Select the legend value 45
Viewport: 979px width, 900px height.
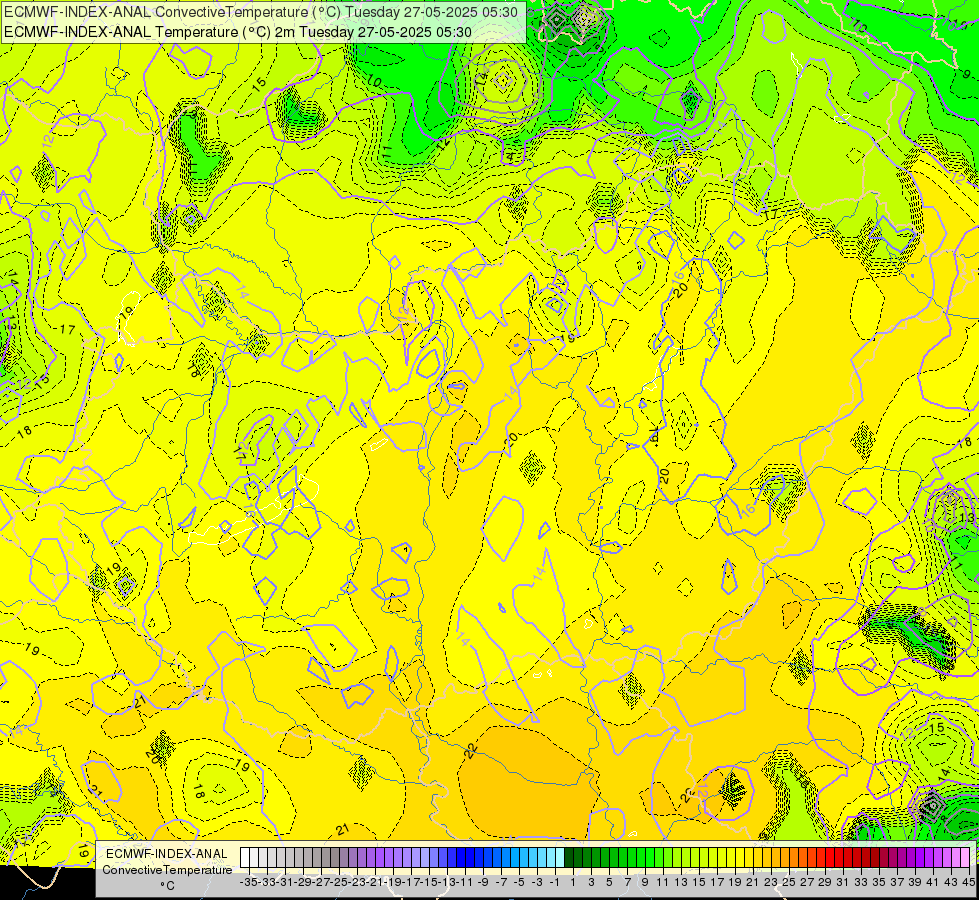coord(968,882)
